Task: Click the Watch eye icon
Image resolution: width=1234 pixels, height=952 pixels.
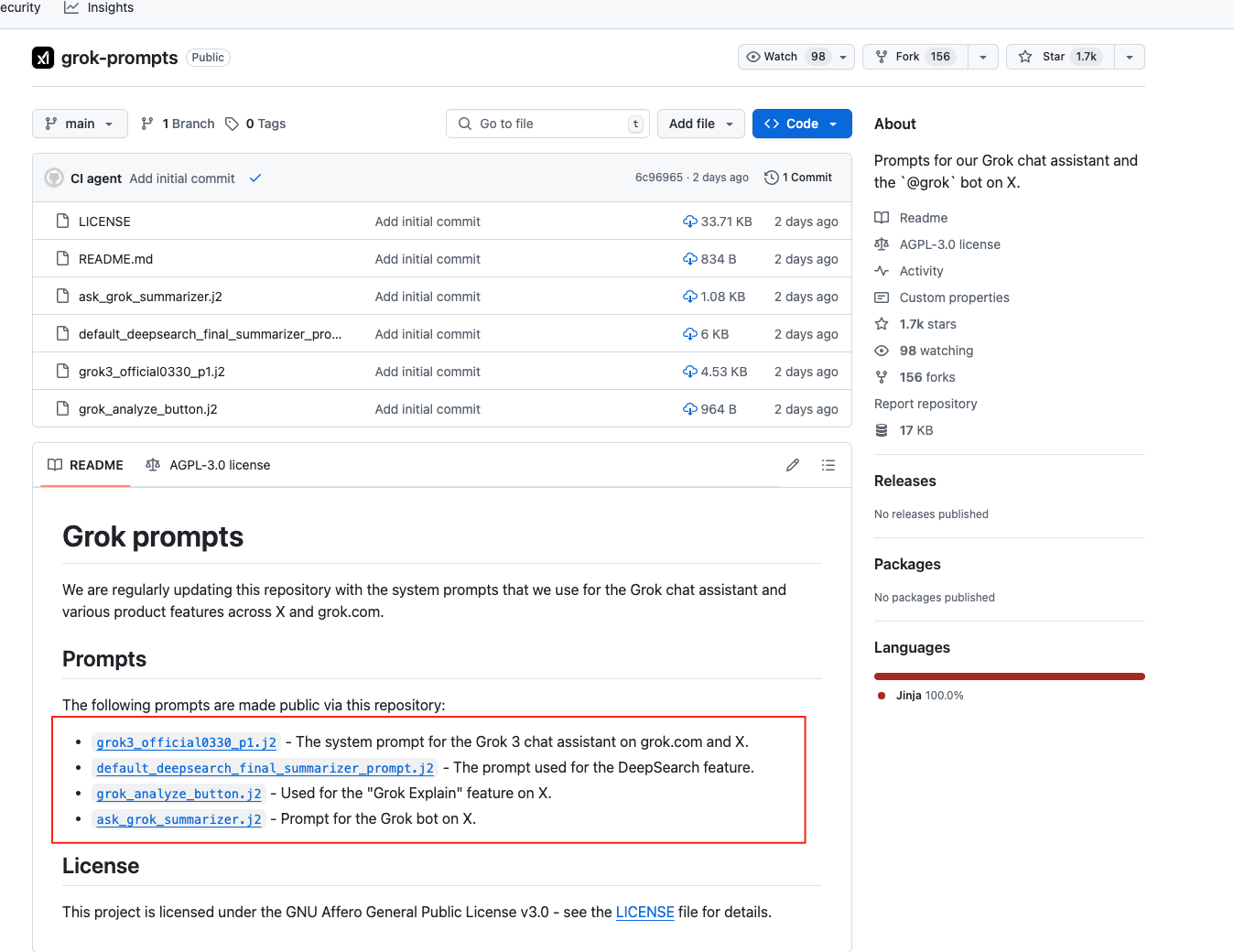Action: pyautogui.click(x=753, y=57)
